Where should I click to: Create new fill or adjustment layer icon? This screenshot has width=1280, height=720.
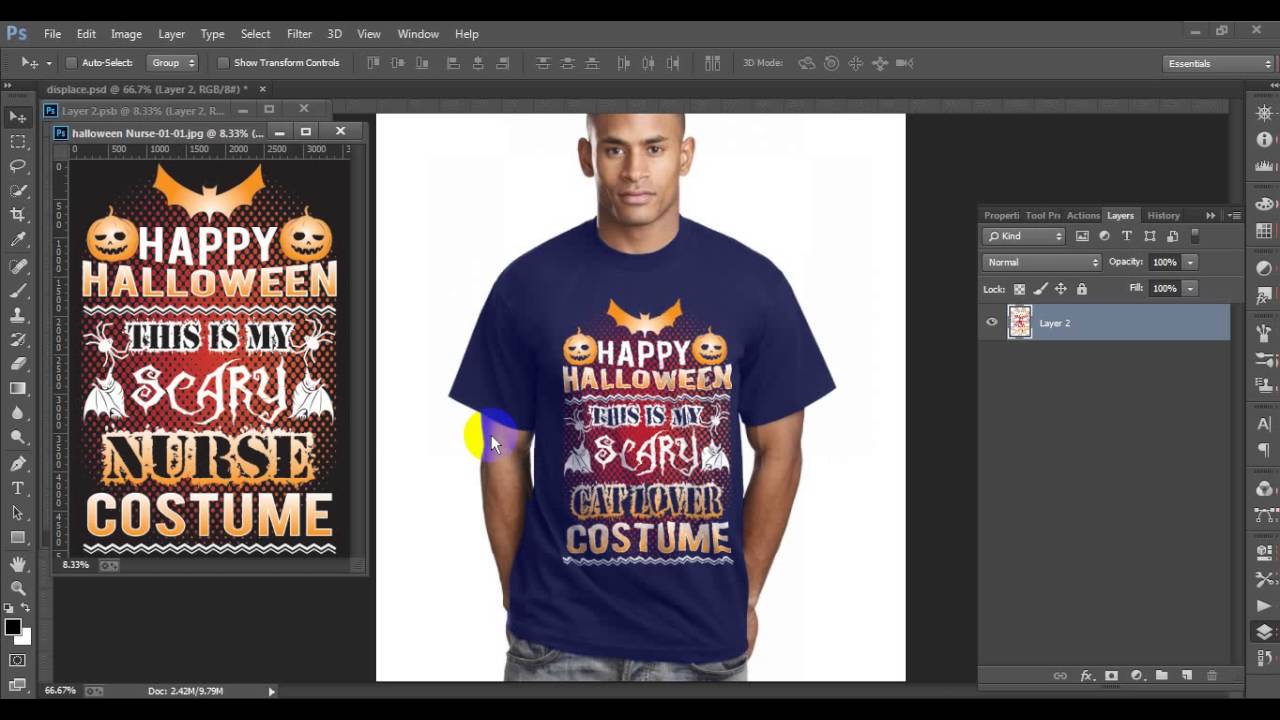click(x=1137, y=676)
